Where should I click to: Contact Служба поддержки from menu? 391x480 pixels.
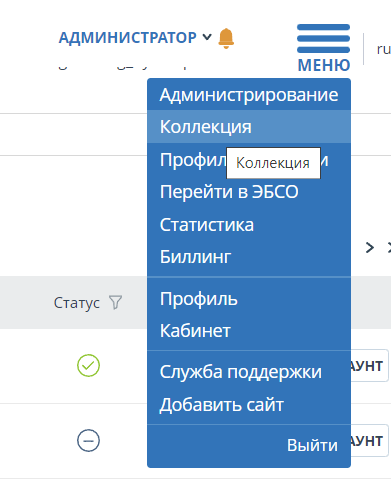(249, 372)
